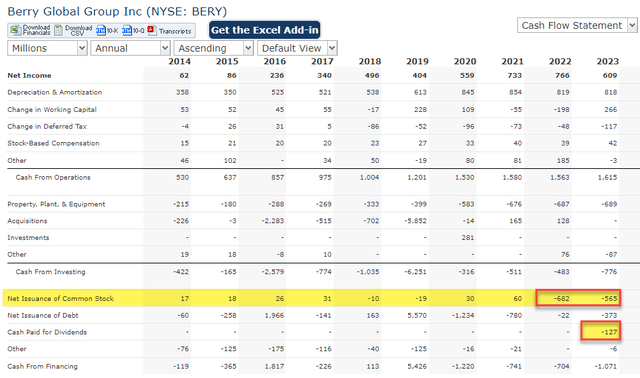Open the 10-Q filing icon
This screenshot has height=378, width=640.
pyautogui.click(x=127, y=31)
